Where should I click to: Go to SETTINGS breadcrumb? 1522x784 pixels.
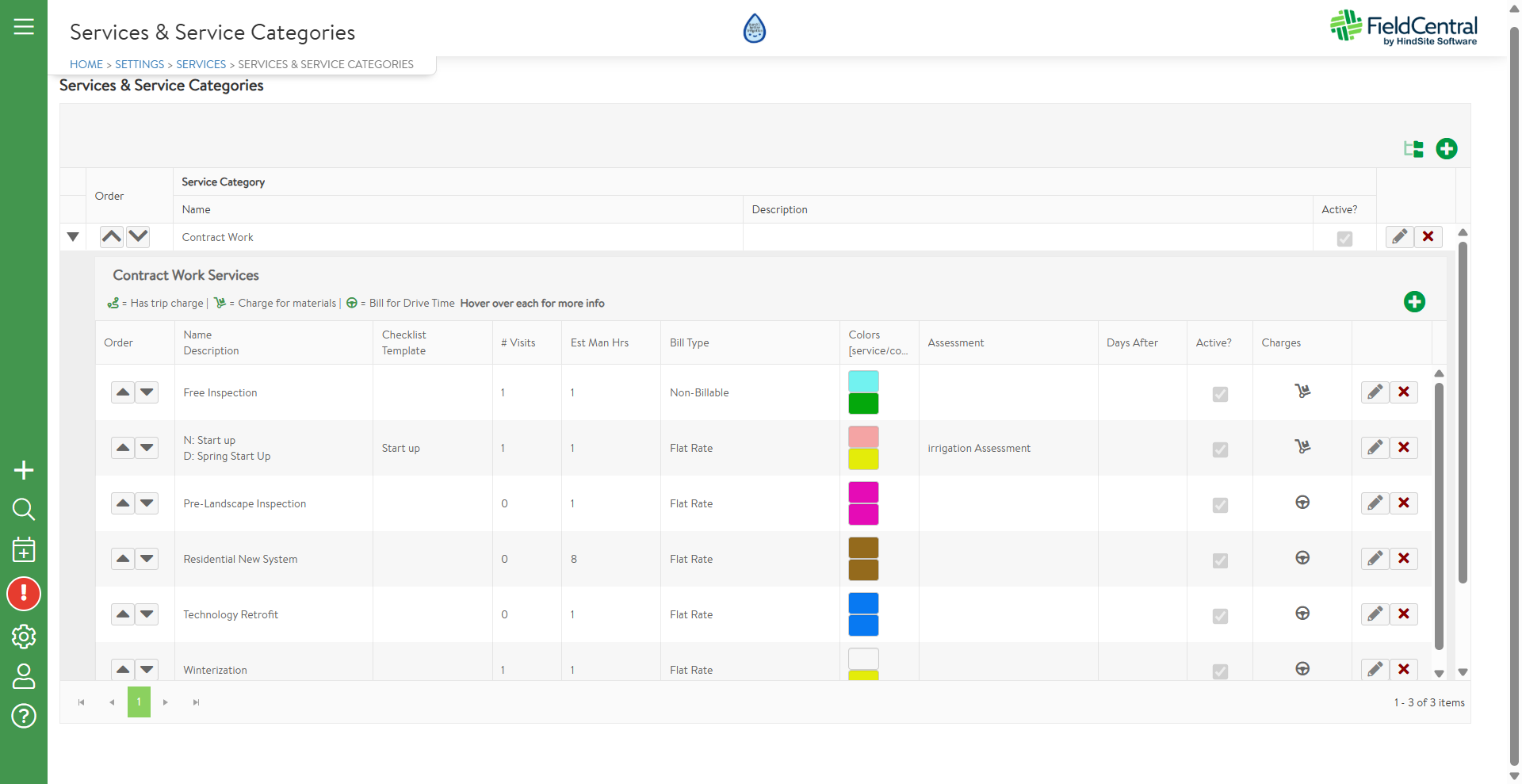(140, 64)
